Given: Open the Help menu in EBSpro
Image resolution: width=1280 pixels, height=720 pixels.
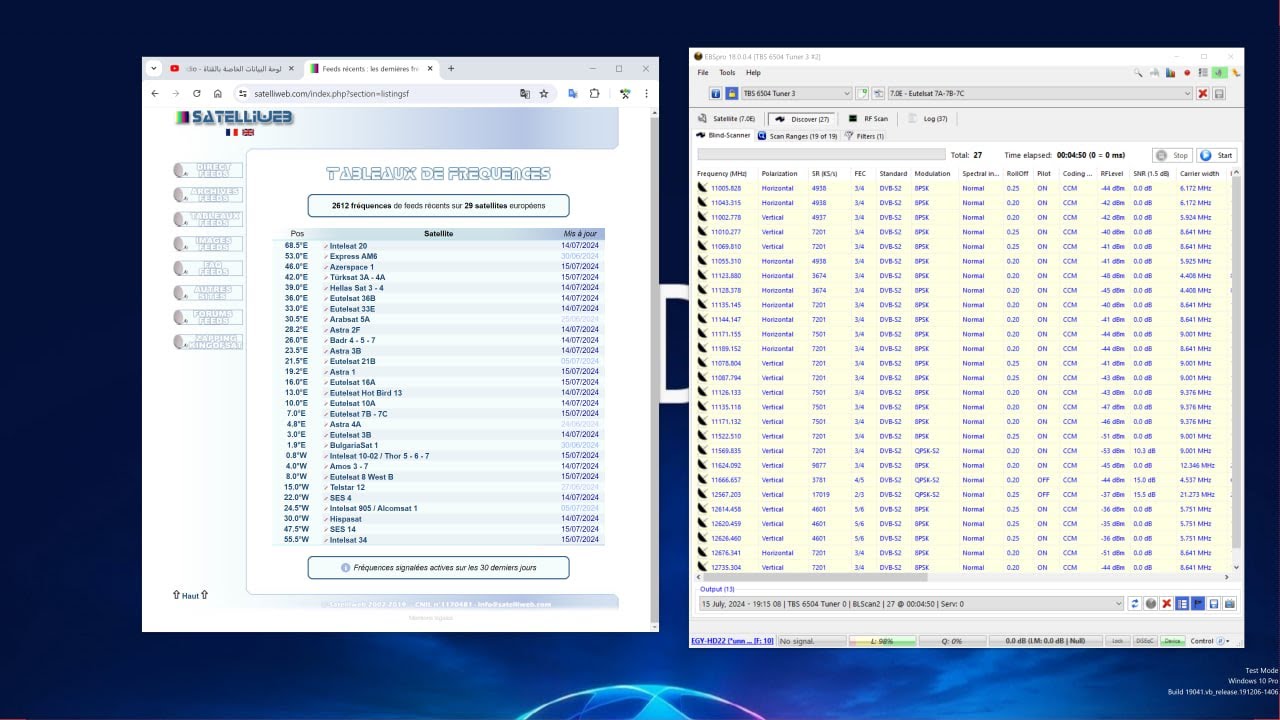Looking at the screenshot, I should pos(753,72).
